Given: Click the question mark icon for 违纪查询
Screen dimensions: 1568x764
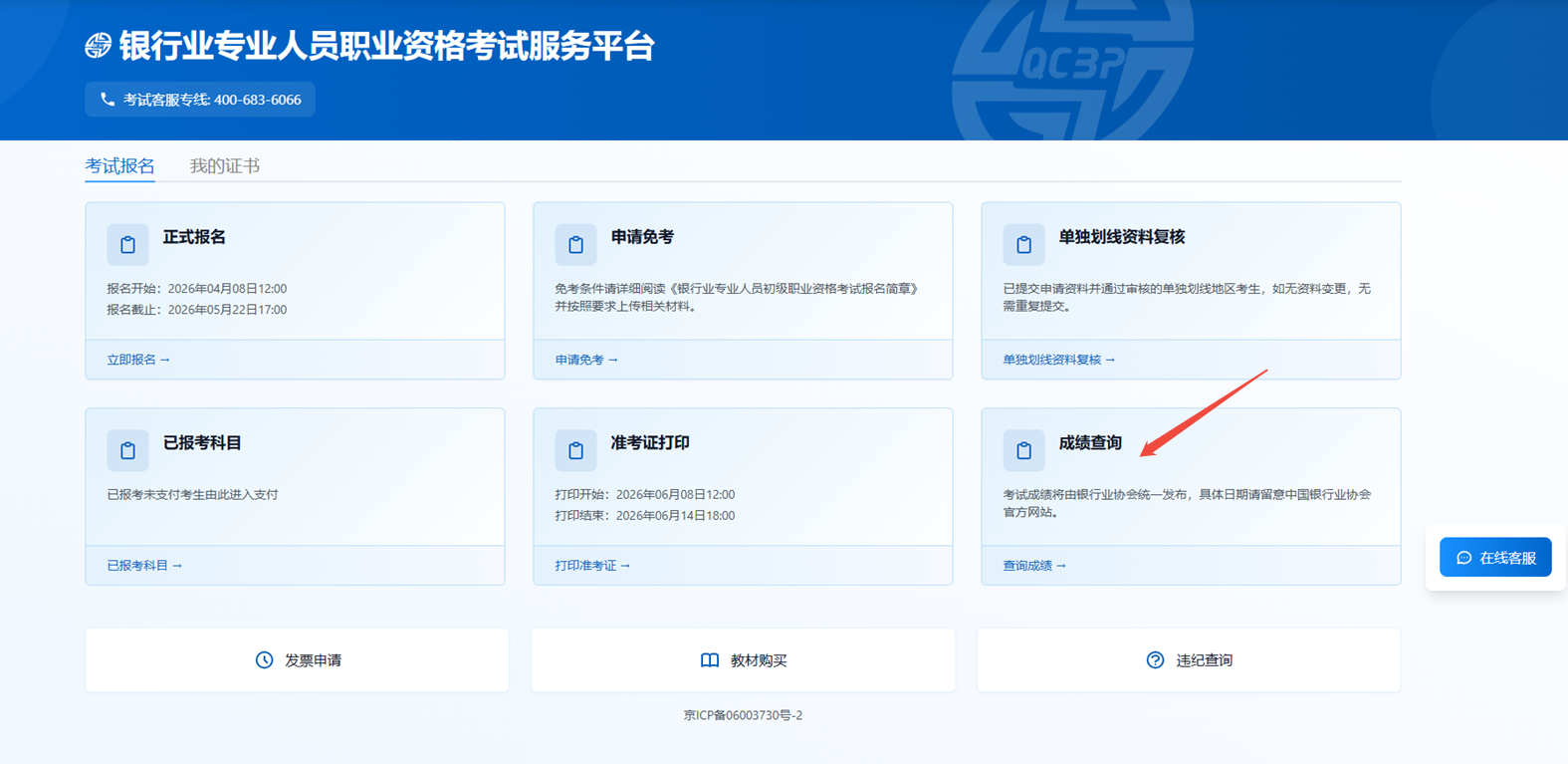Looking at the screenshot, I should pyautogui.click(x=1155, y=660).
